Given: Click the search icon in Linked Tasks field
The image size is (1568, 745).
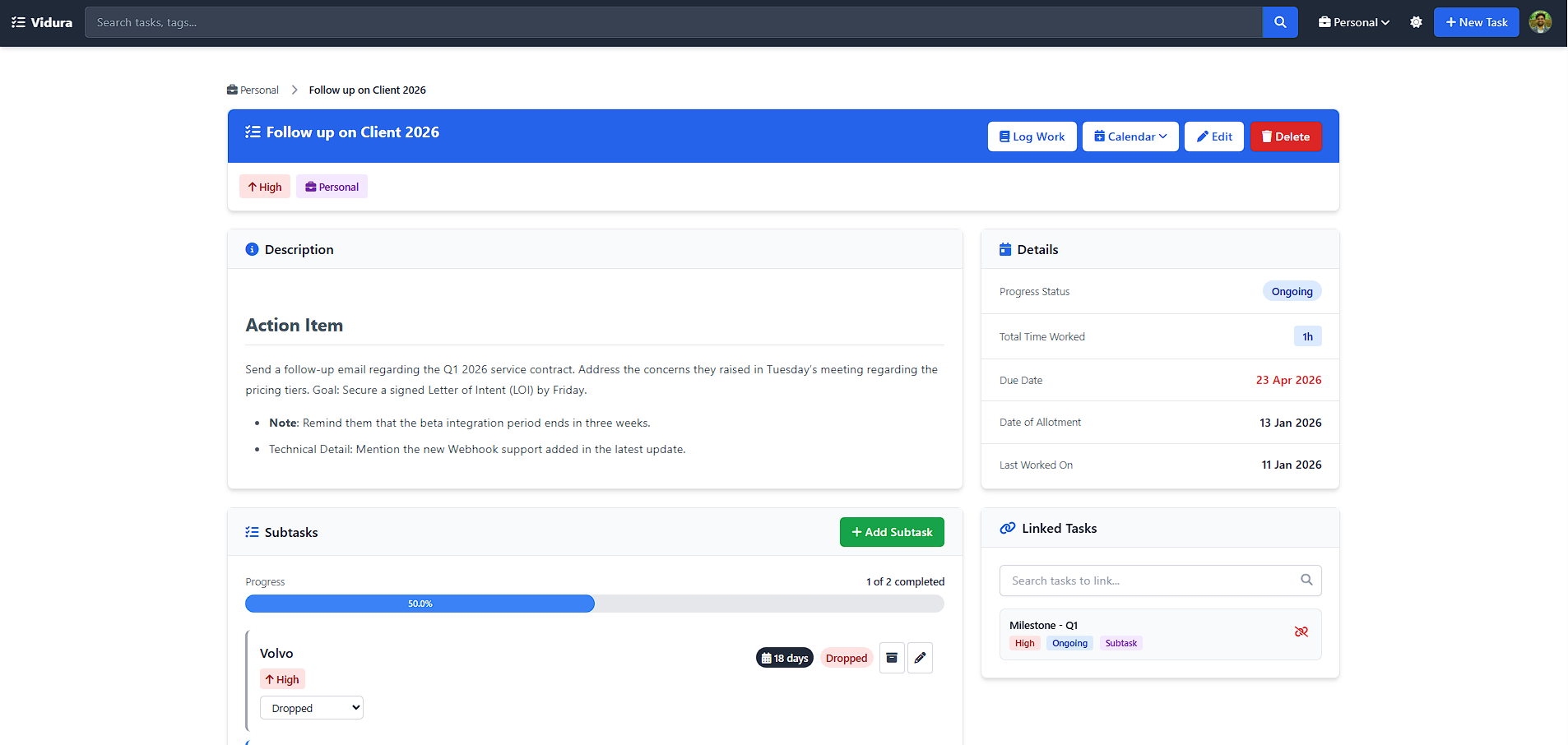Looking at the screenshot, I should pos(1306,580).
